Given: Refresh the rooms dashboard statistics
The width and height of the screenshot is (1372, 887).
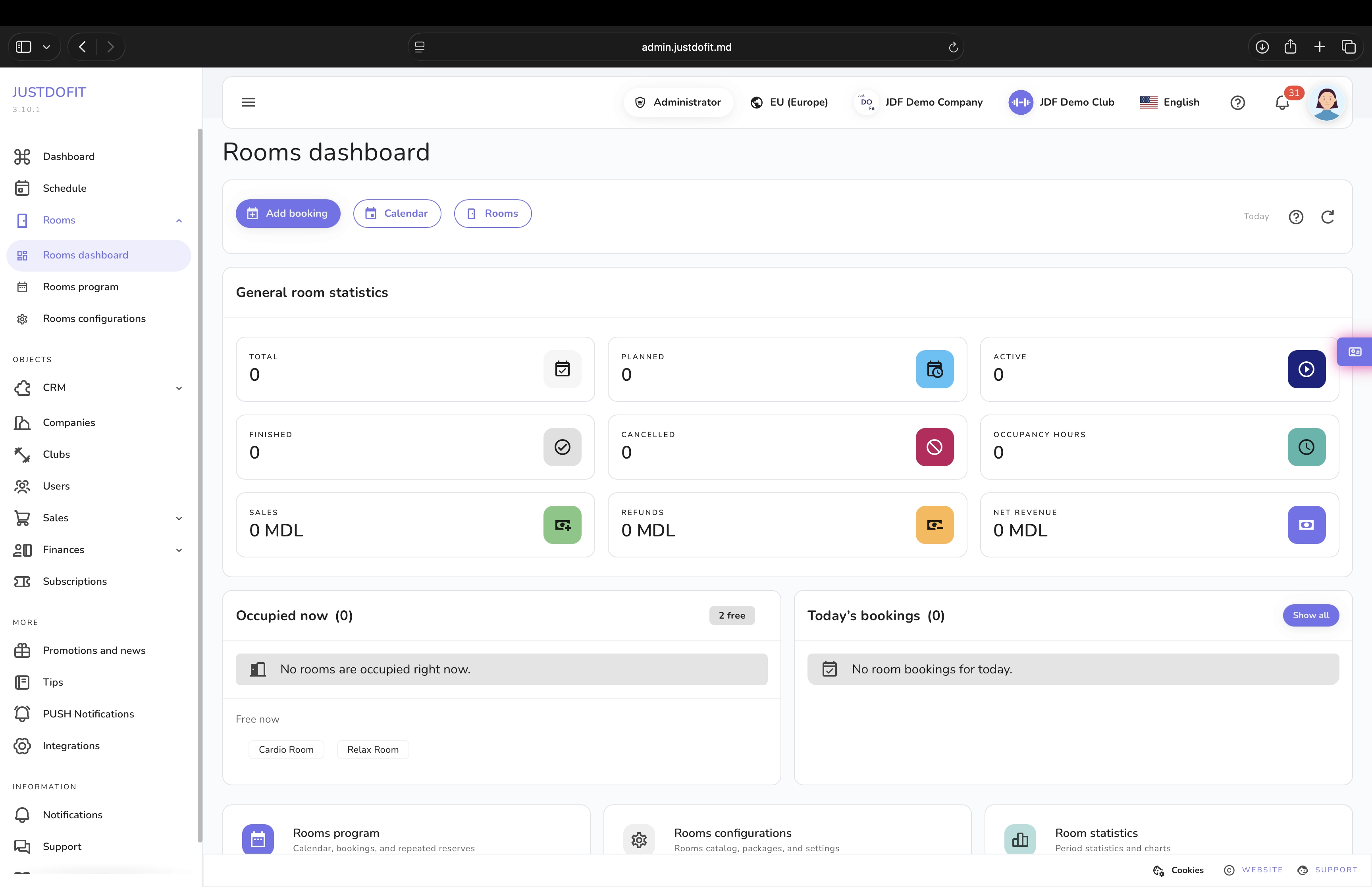Looking at the screenshot, I should (1328, 216).
